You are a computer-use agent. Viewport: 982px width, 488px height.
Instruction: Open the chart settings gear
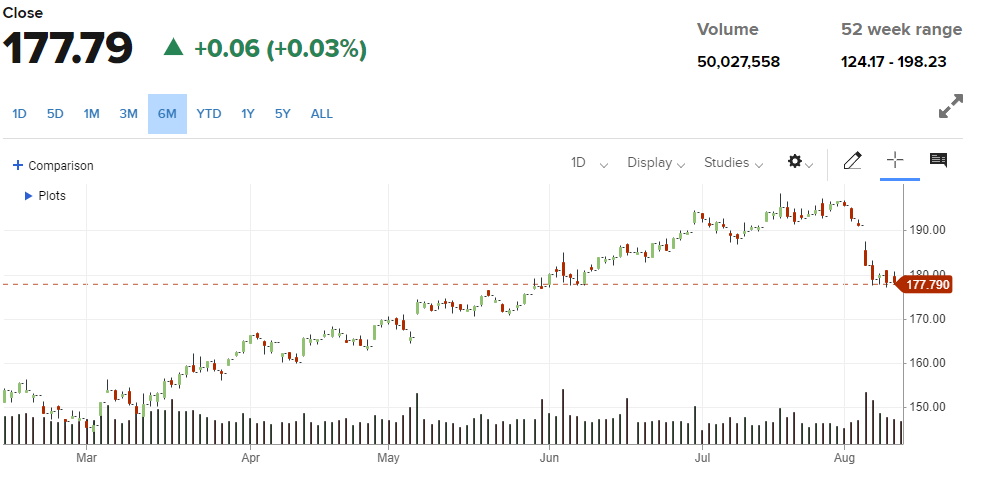pyautogui.click(x=795, y=162)
